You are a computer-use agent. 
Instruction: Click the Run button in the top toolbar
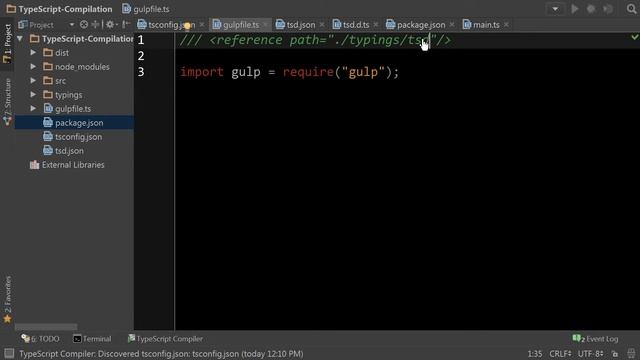[x=575, y=9]
